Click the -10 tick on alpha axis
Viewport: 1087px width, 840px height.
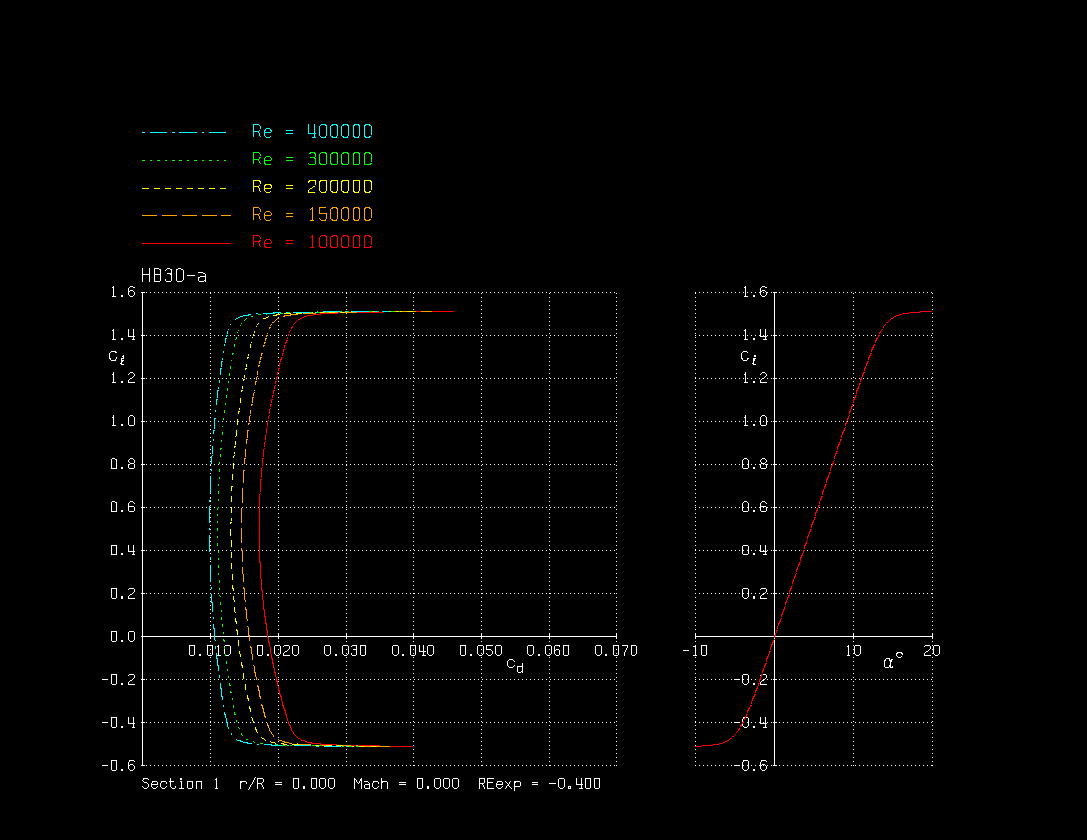(x=694, y=651)
